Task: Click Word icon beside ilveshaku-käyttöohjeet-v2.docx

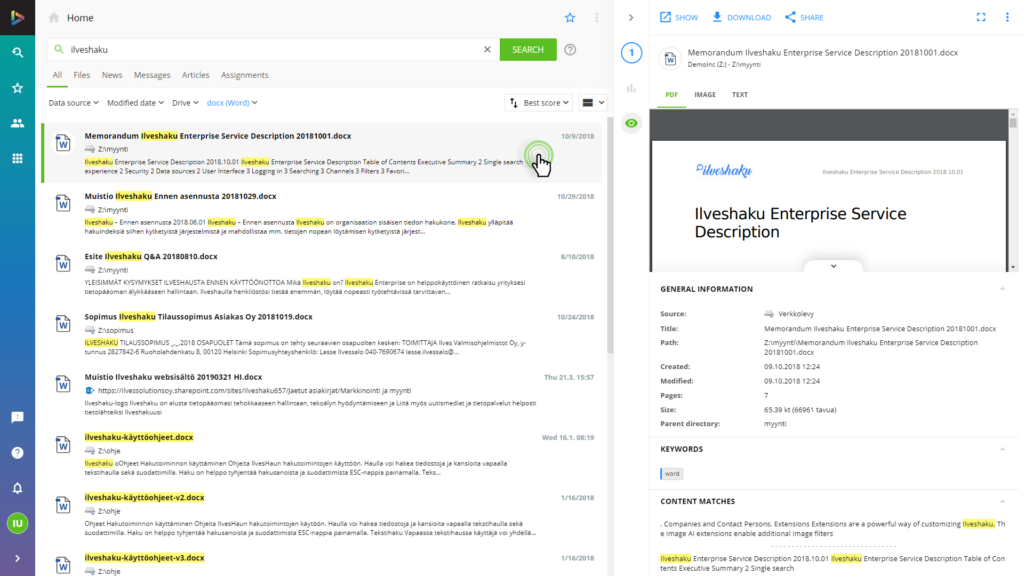Action: 63,505
